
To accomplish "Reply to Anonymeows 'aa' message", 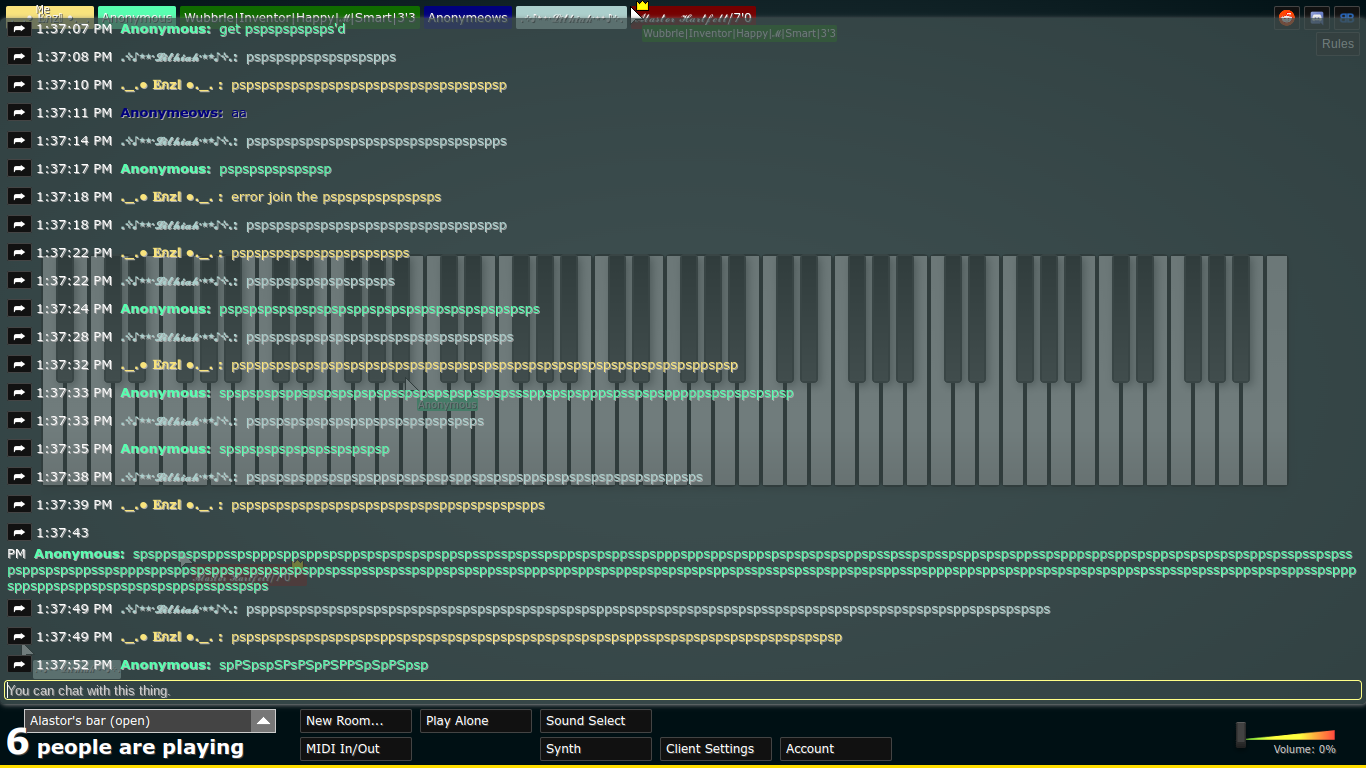I will pos(19,113).
